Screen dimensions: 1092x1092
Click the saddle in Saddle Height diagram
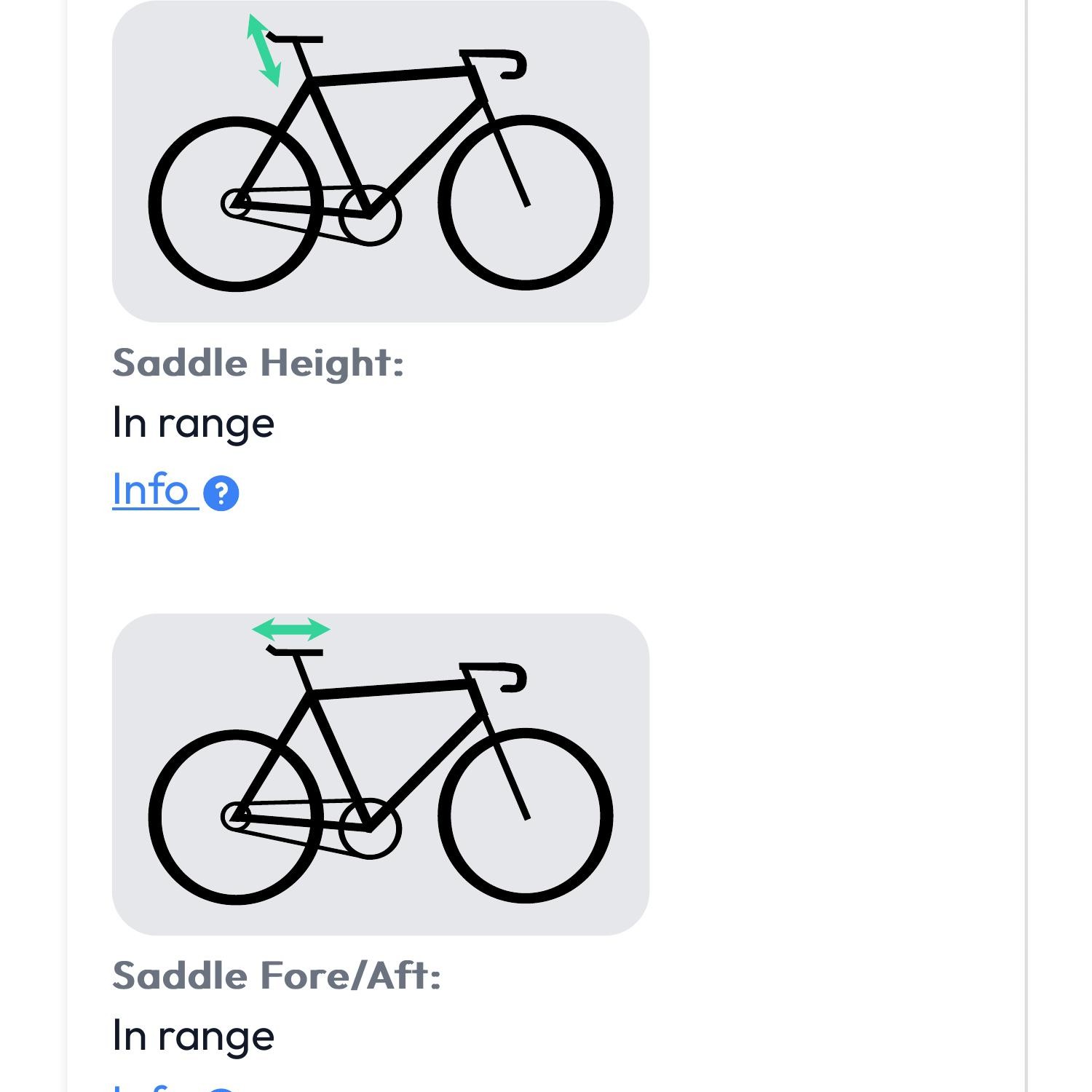[296, 39]
